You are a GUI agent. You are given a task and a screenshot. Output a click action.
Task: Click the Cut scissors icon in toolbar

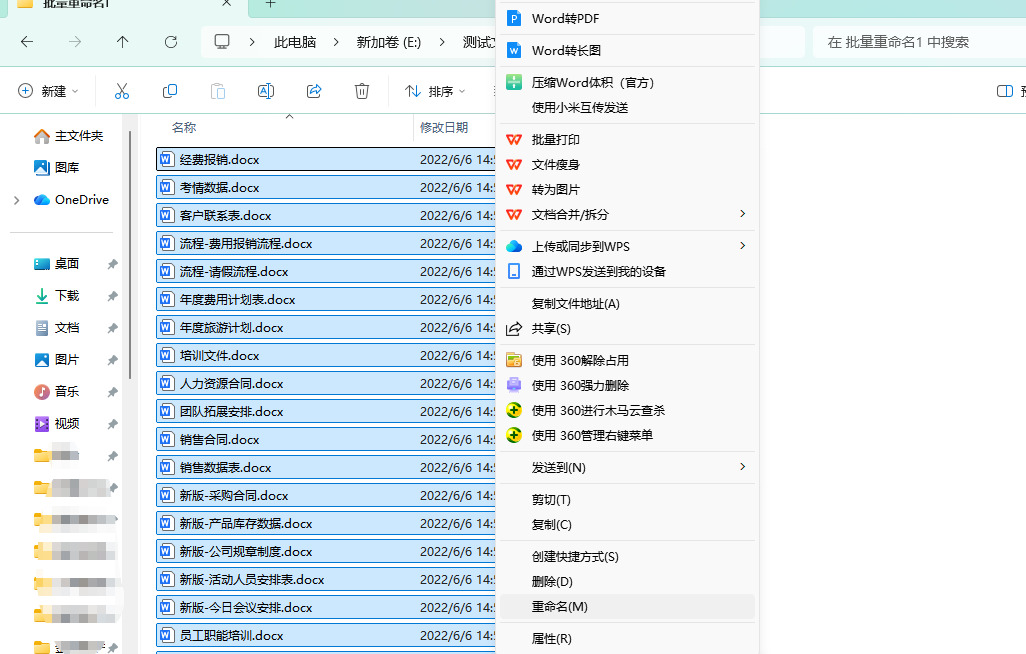(122, 91)
